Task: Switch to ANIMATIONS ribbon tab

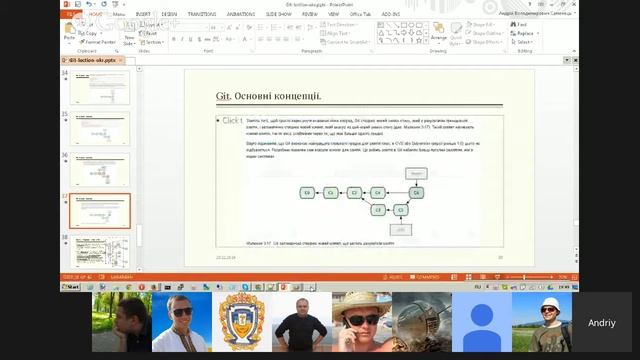Action: [241, 14]
